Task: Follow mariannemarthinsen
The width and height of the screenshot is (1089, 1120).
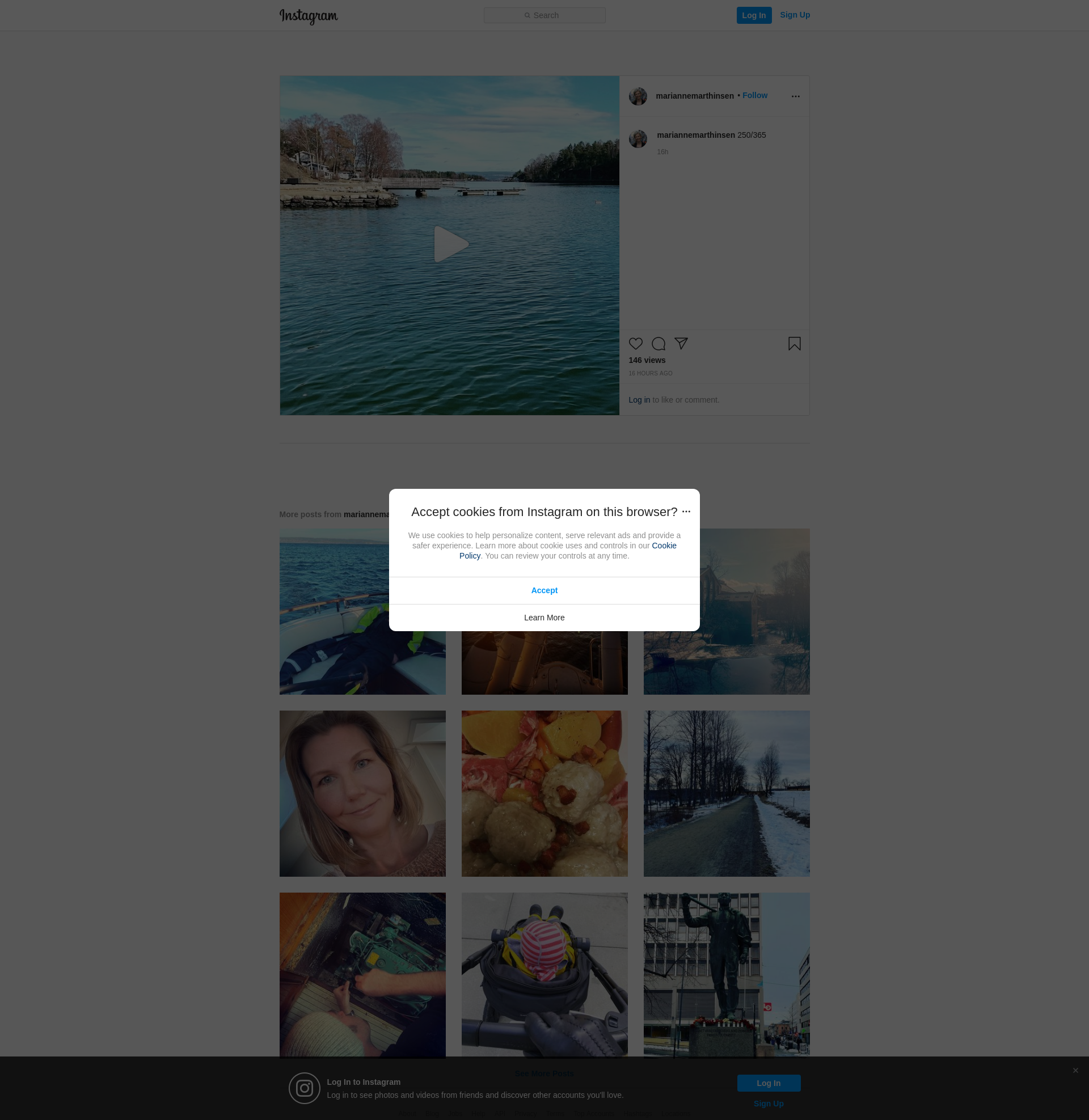Action: tap(754, 95)
